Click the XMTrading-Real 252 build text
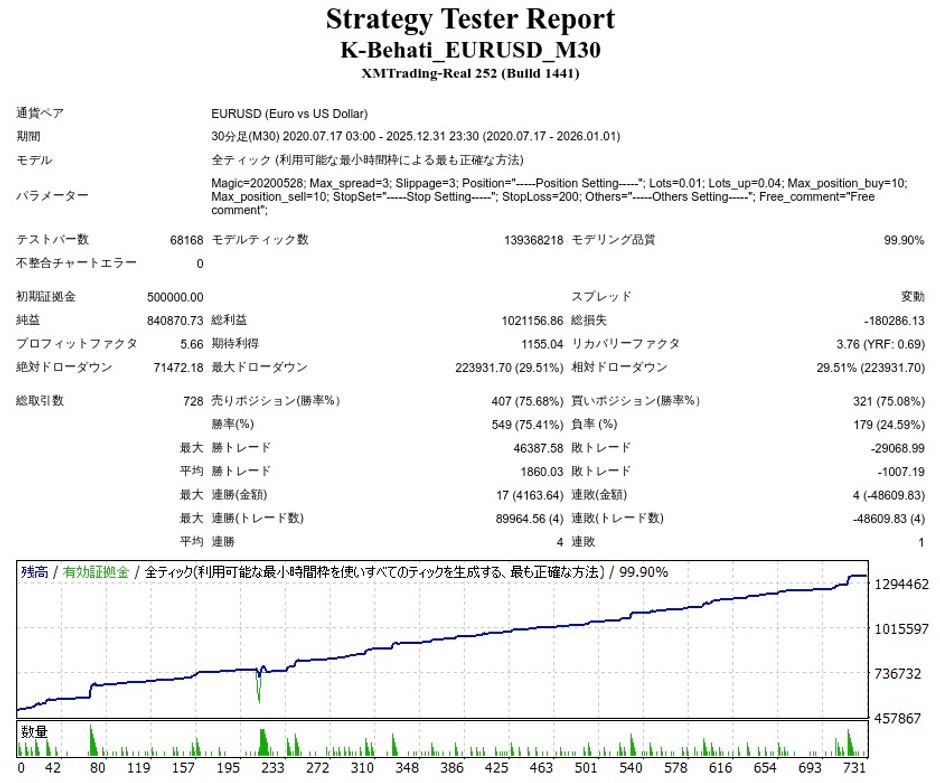940x783 pixels. pyautogui.click(x=470, y=73)
